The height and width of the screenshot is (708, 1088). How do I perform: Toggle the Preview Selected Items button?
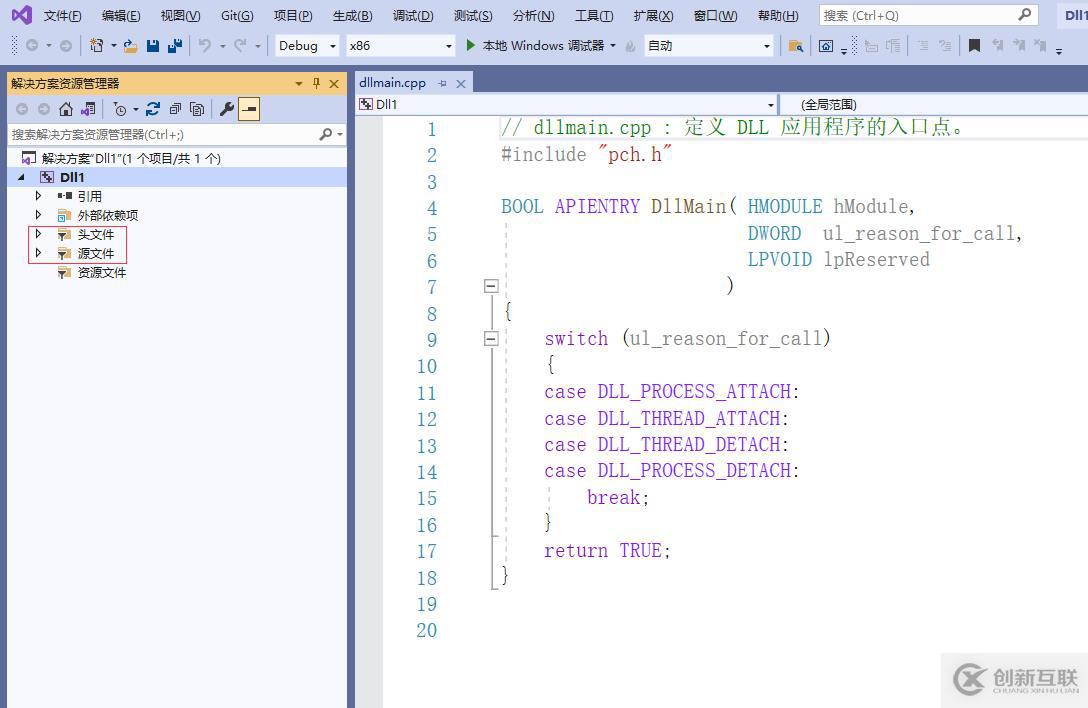[249, 109]
